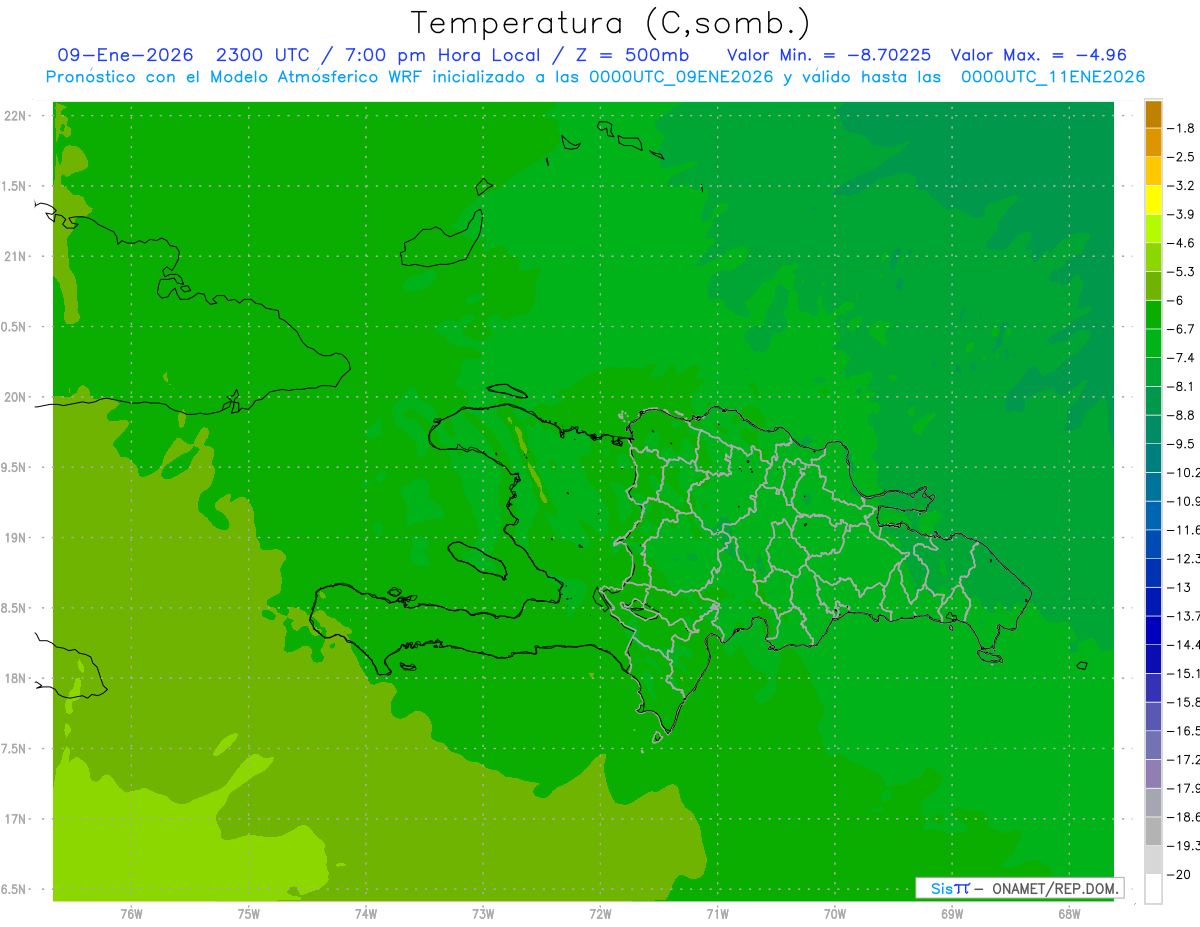The width and height of the screenshot is (1200, 927).
Task: Click the "-3.2" color scale label
Action: tap(1183, 185)
